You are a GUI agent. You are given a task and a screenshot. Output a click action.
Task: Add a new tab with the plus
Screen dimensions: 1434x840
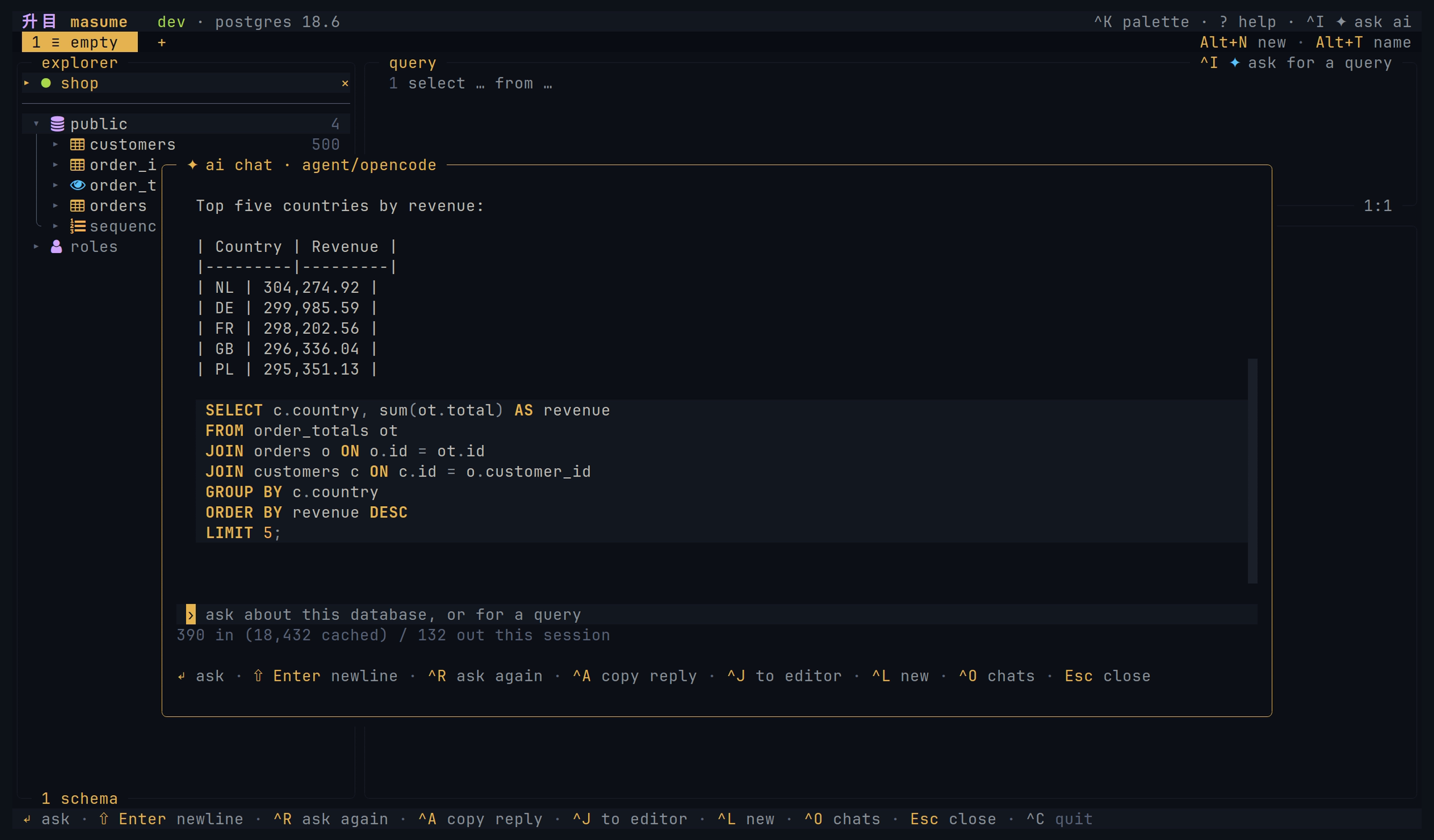point(162,42)
